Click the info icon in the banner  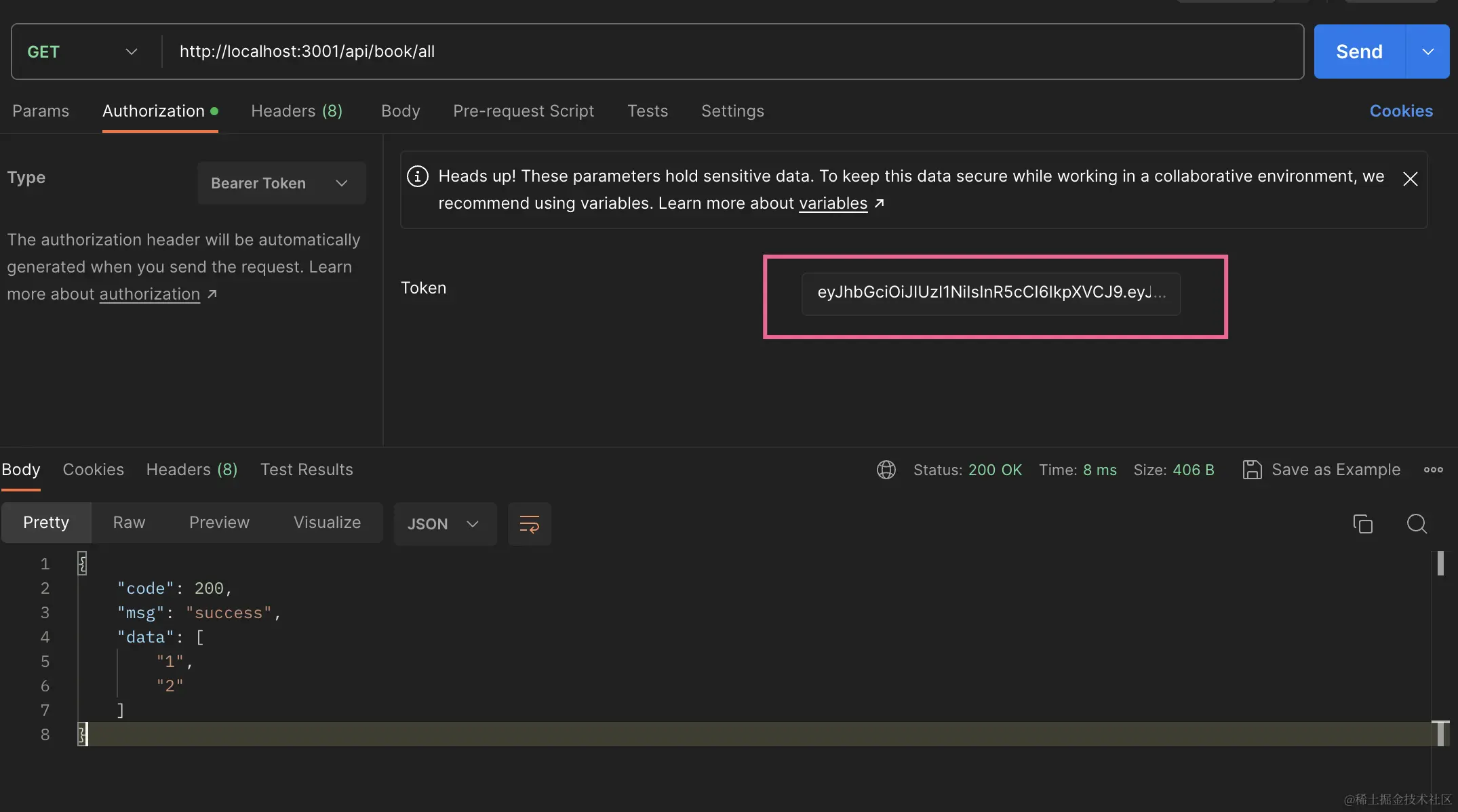point(417,176)
